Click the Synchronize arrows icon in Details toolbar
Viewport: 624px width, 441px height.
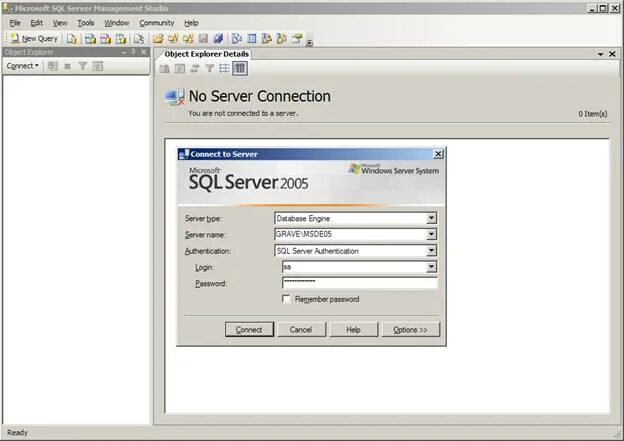(x=195, y=68)
